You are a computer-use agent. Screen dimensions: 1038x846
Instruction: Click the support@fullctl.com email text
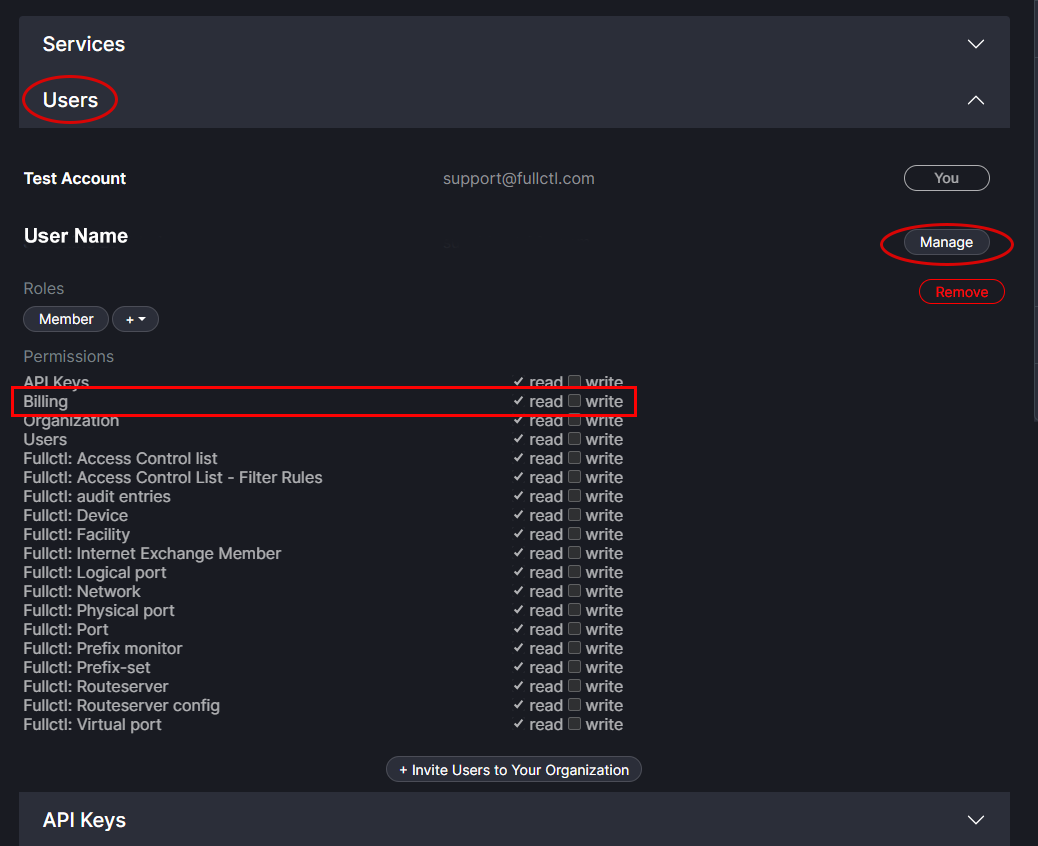pyautogui.click(x=518, y=178)
